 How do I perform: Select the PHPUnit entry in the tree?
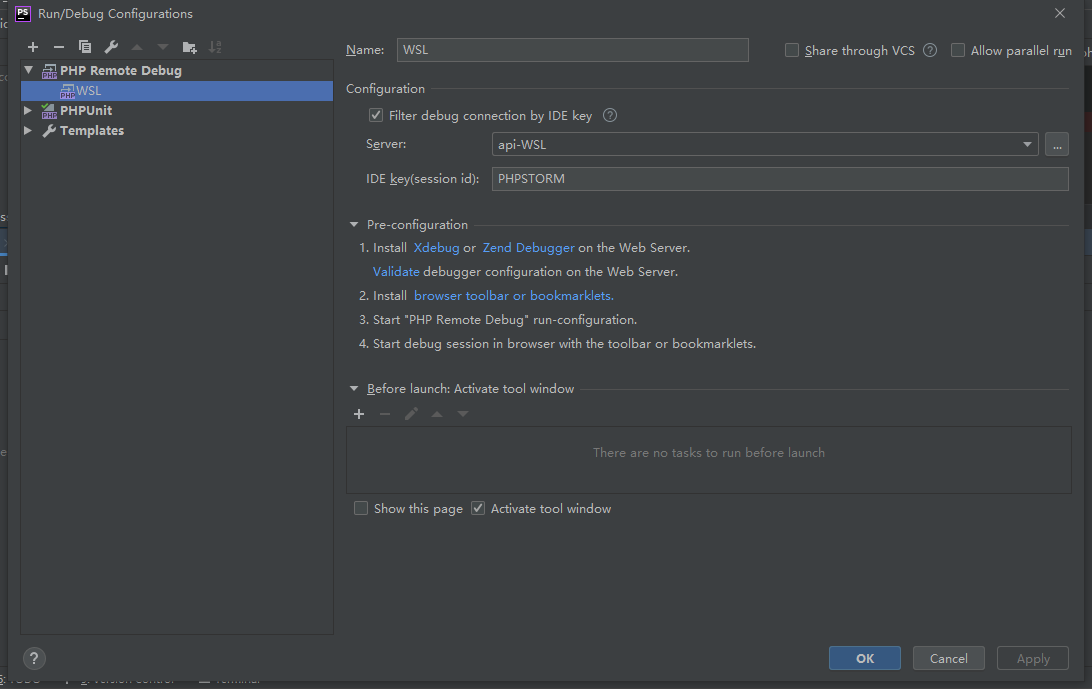tap(86, 110)
